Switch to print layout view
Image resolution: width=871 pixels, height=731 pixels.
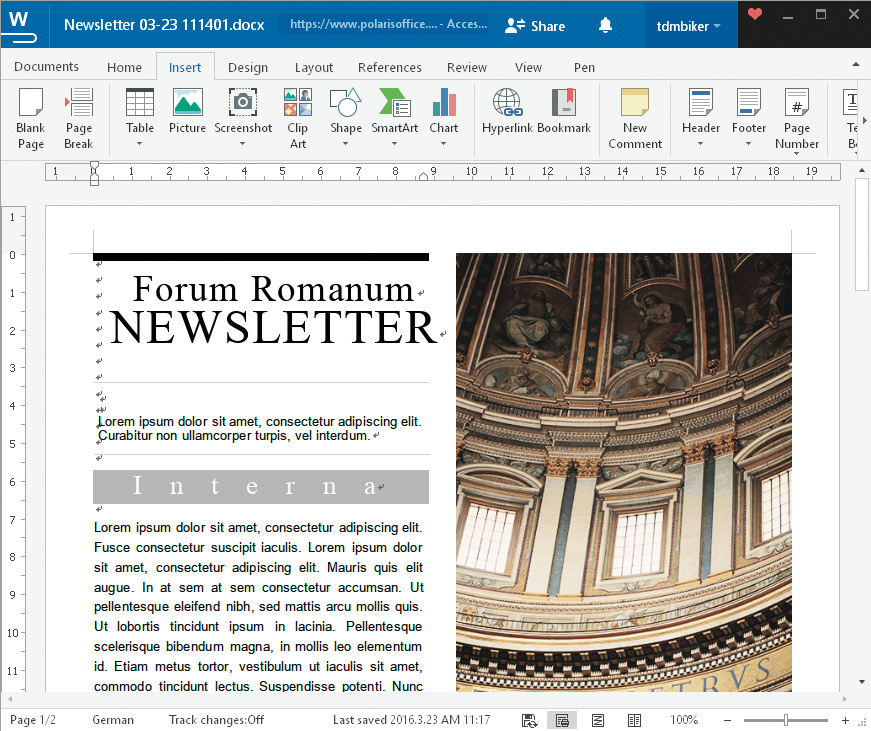click(x=562, y=720)
